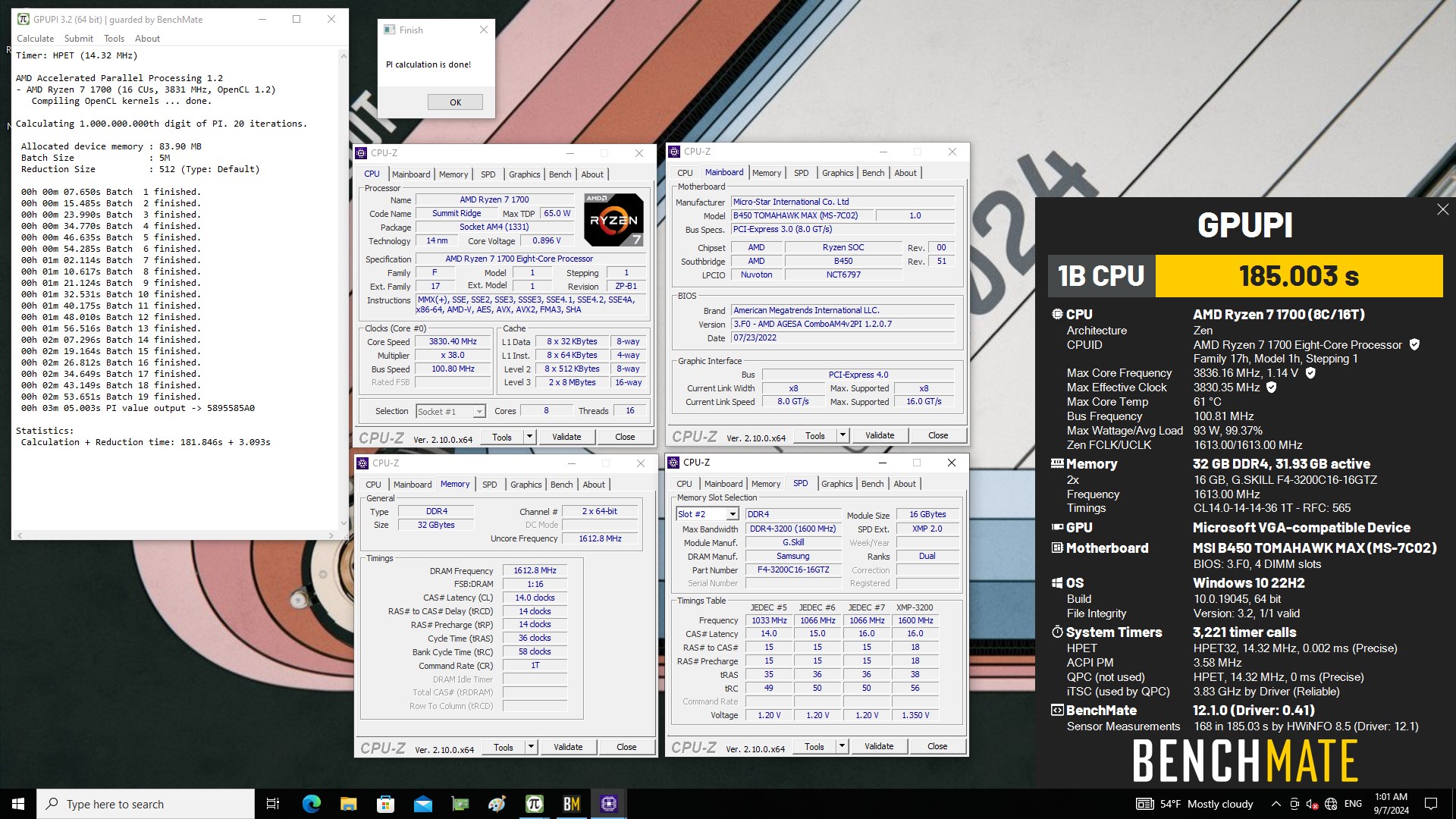Click Command Rate value 1T
1456x819 pixels.
(535, 666)
